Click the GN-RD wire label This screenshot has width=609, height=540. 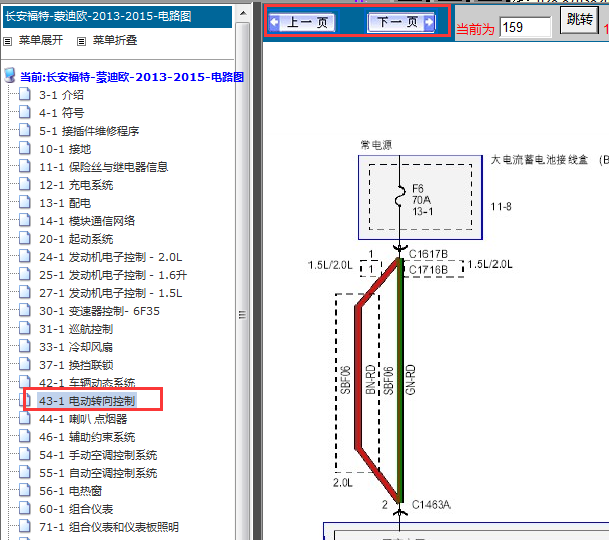[x=411, y=380]
